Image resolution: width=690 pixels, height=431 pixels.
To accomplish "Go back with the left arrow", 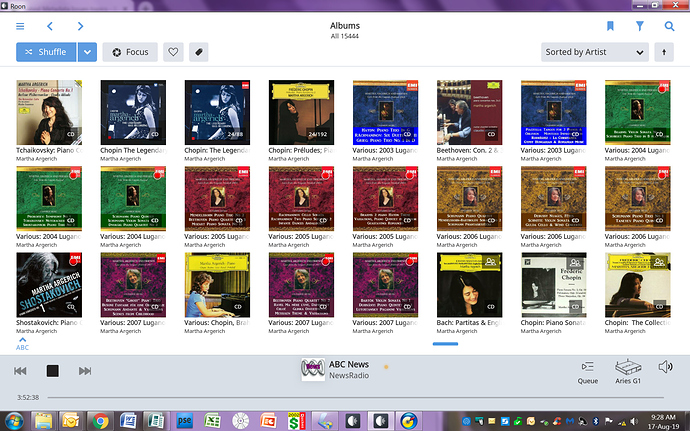I will click(x=50, y=26).
